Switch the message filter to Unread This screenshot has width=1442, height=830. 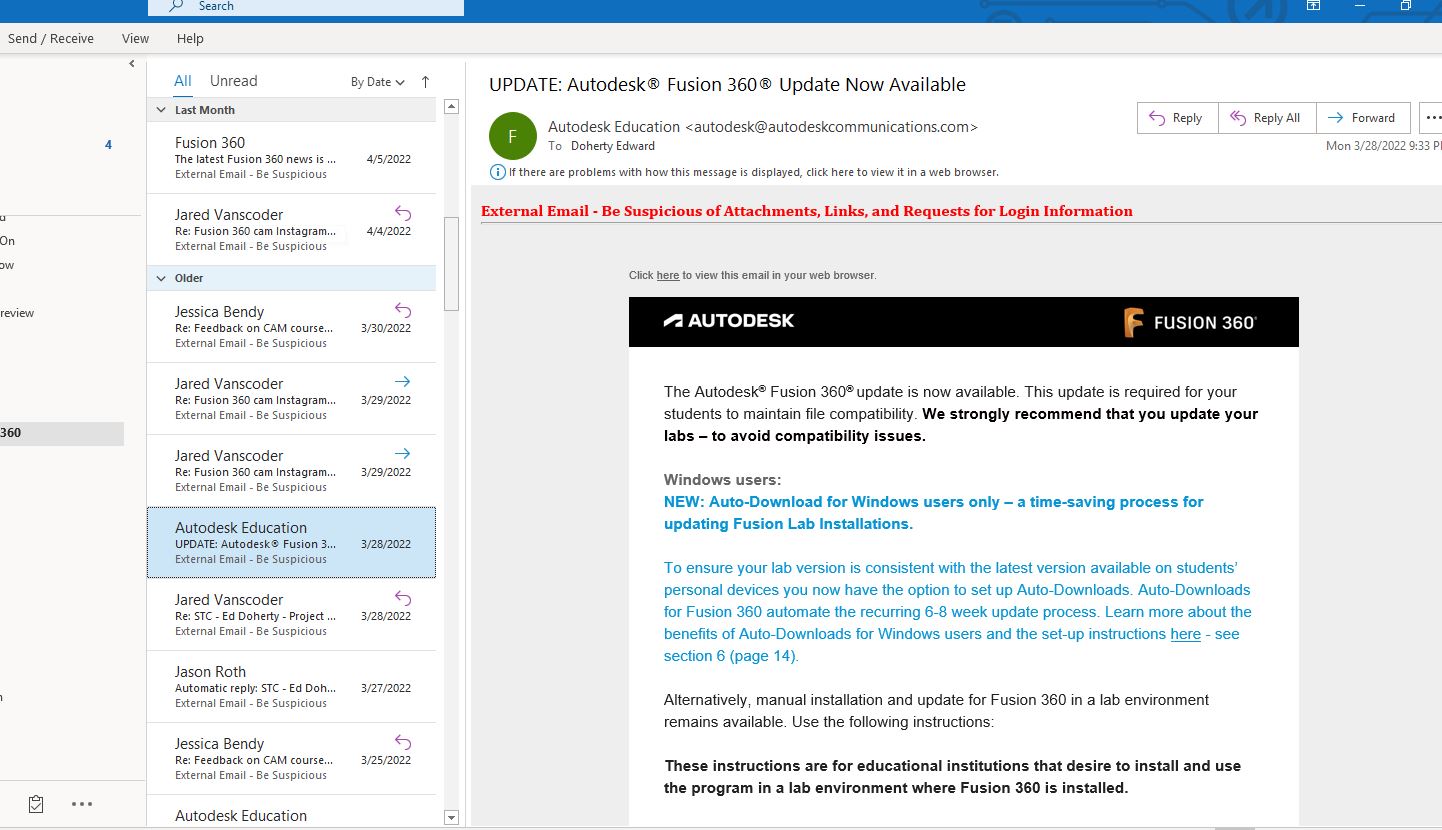(232, 80)
